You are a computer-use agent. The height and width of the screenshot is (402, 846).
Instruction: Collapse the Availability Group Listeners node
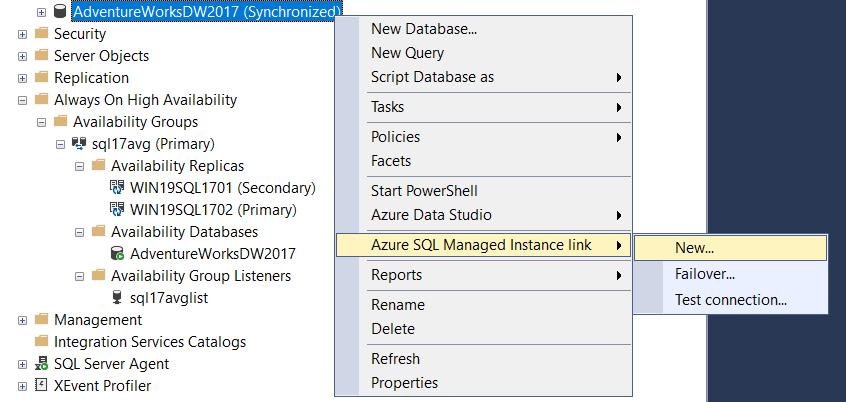tap(79, 276)
